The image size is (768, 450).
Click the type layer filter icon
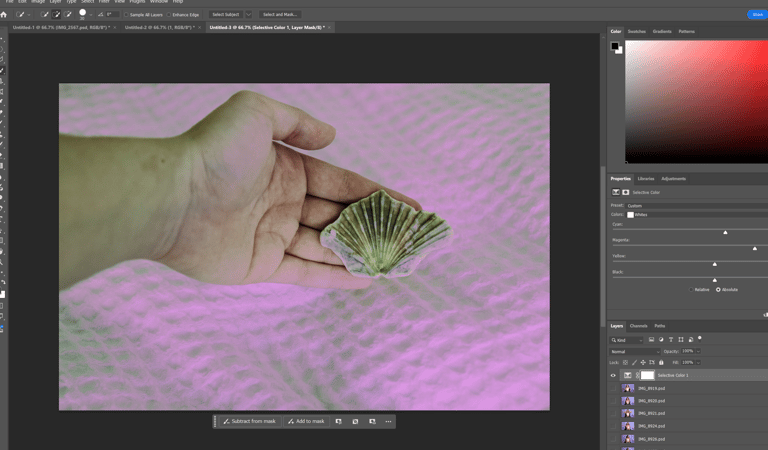point(670,340)
